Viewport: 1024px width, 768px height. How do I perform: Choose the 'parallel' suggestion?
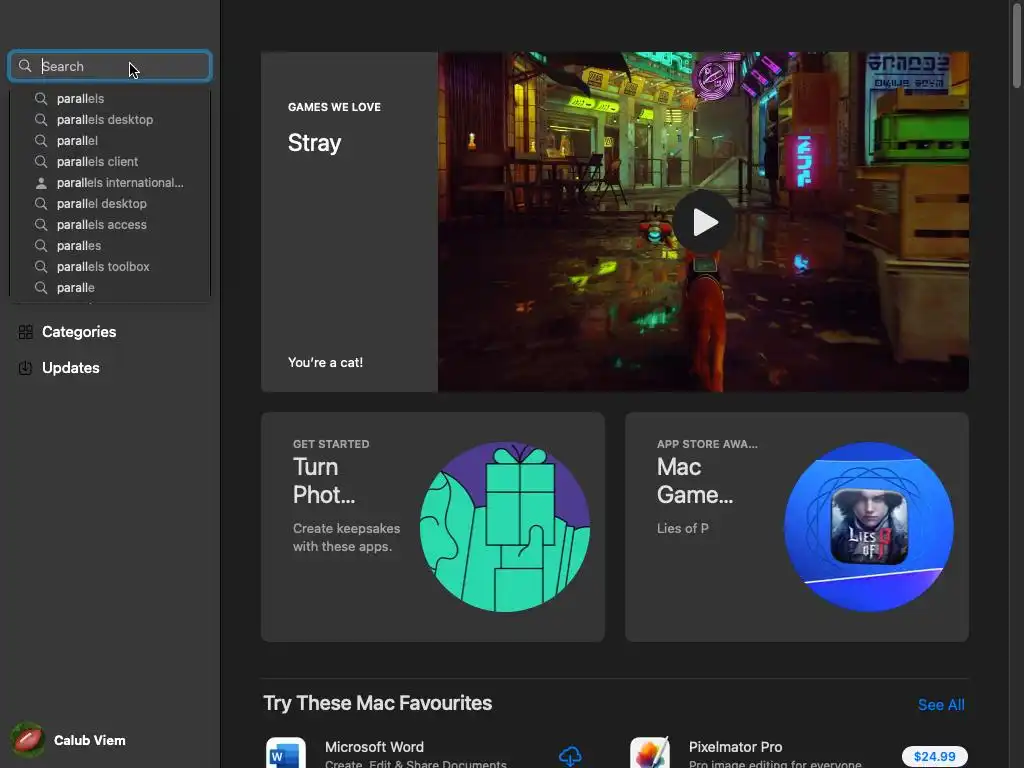pyautogui.click(x=110, y=140)
